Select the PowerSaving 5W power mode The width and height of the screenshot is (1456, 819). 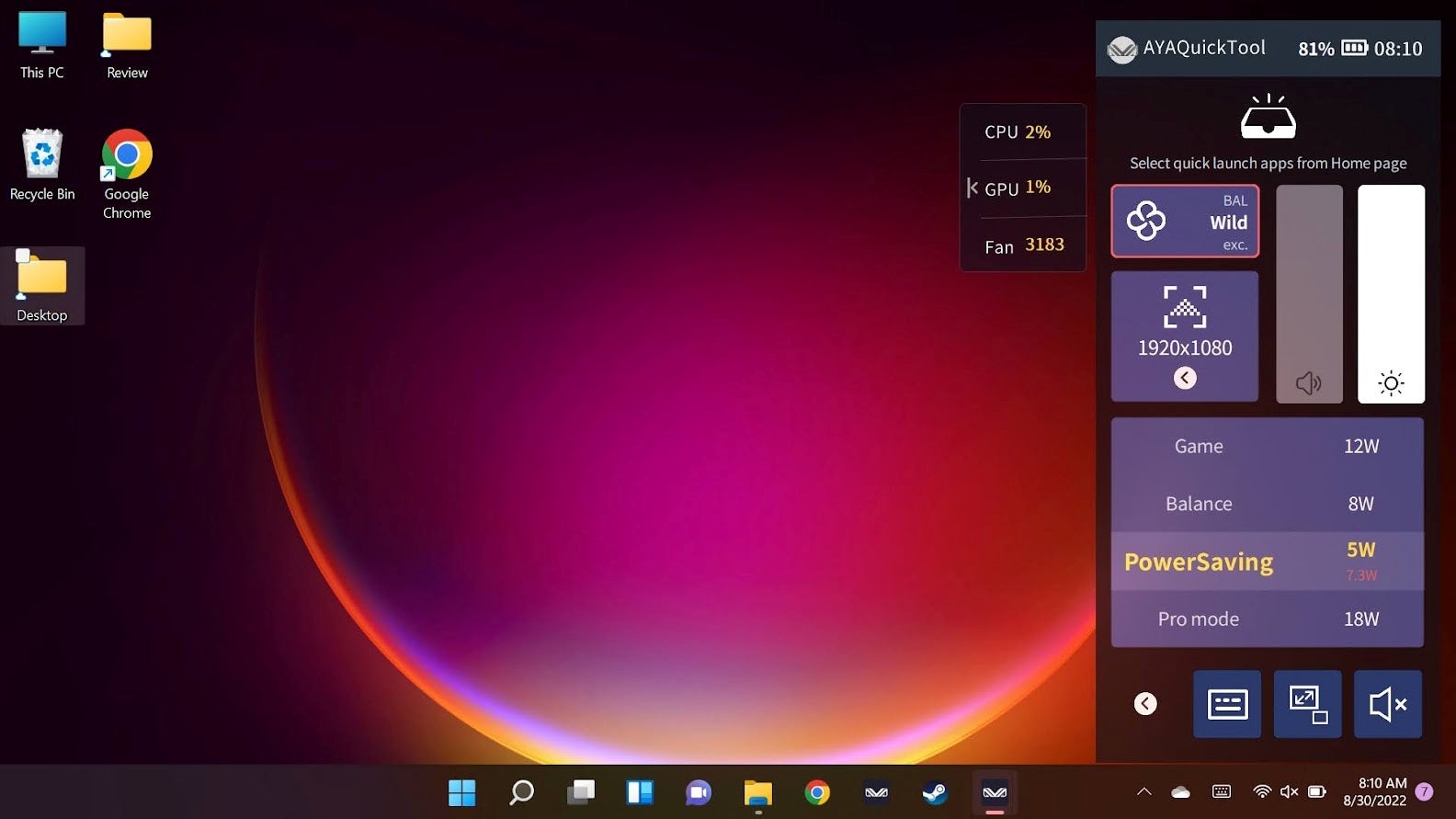tap(1267, 562)
